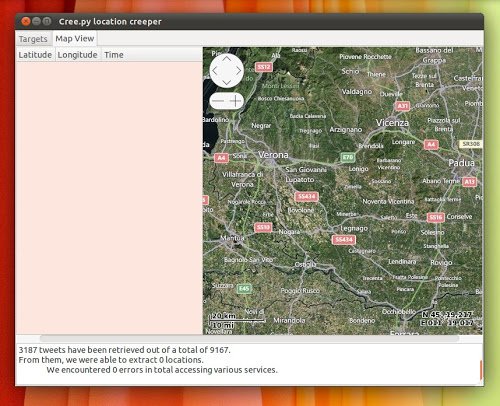The width and height of the screenshot is (500, 406).
Task: Click the Mantua label on the map
Action: (232, 238)
